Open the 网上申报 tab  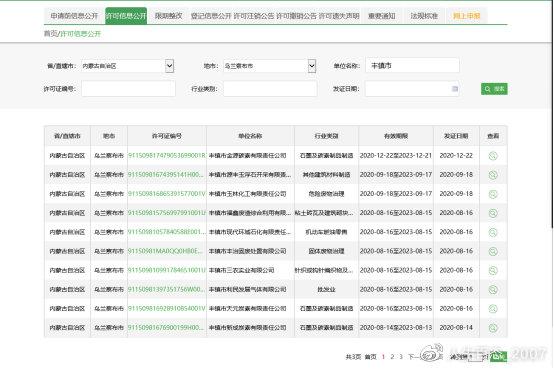tap(466, 16)
